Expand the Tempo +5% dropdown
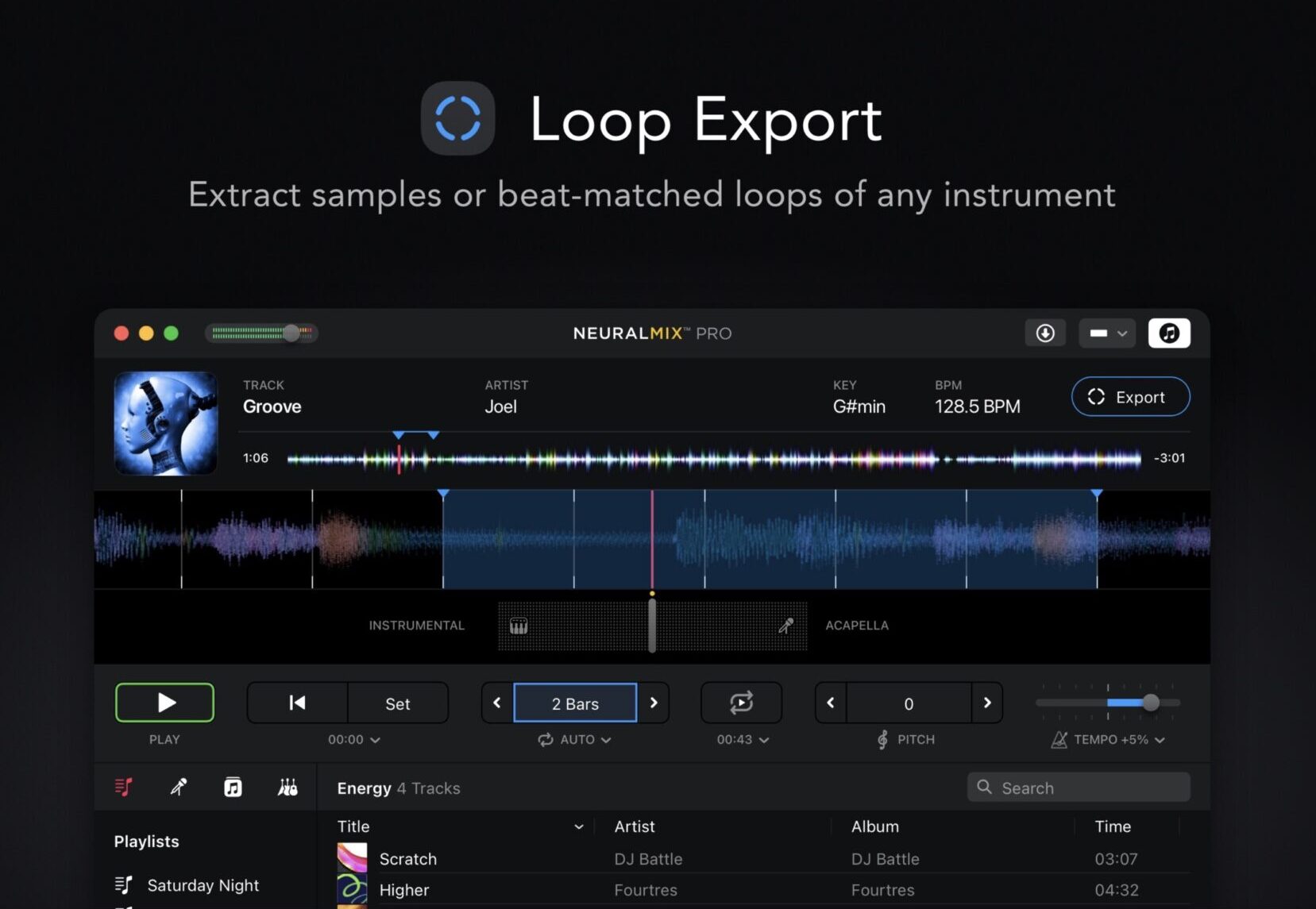 (1107, 739)
